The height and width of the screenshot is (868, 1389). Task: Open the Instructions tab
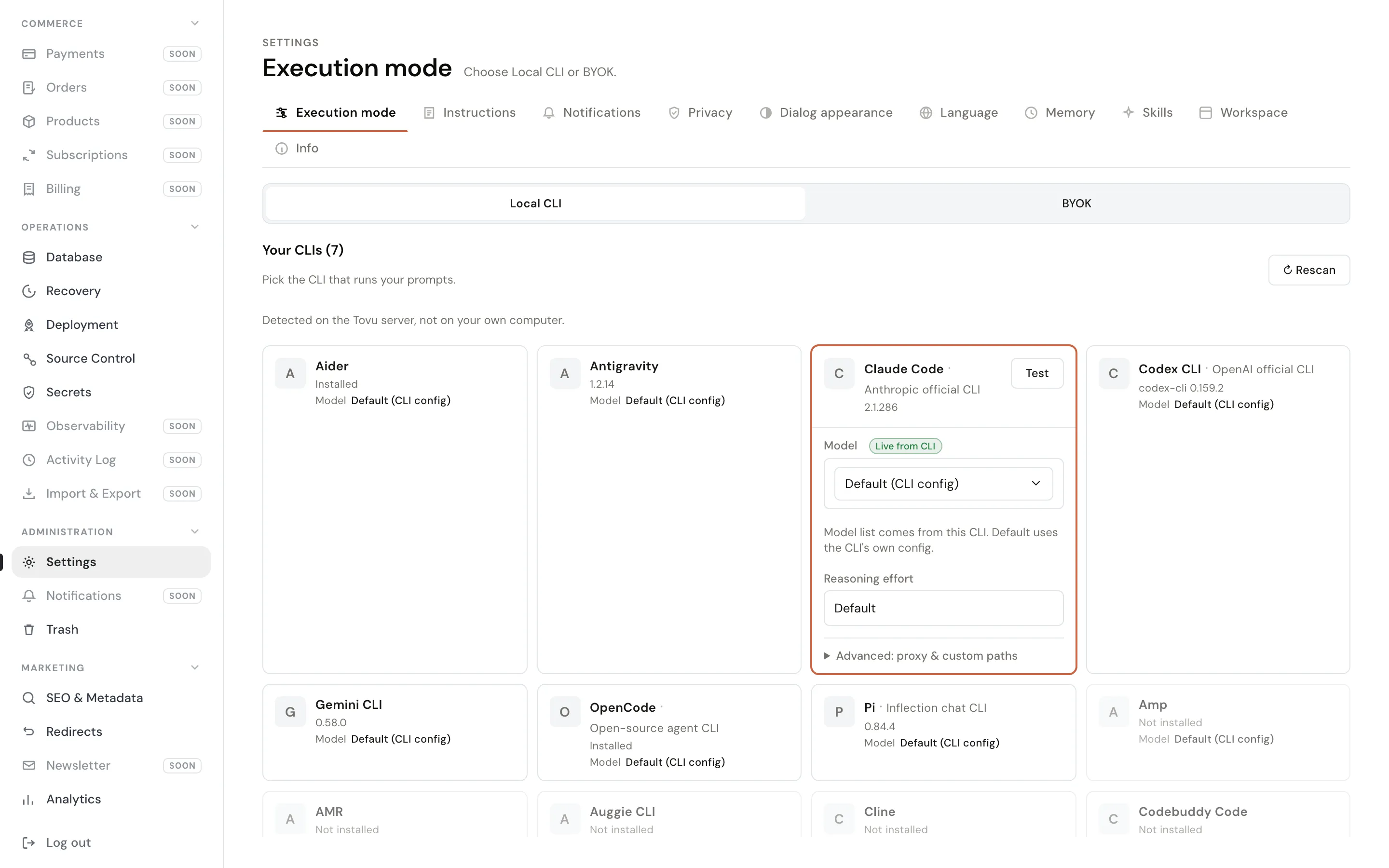469,113
